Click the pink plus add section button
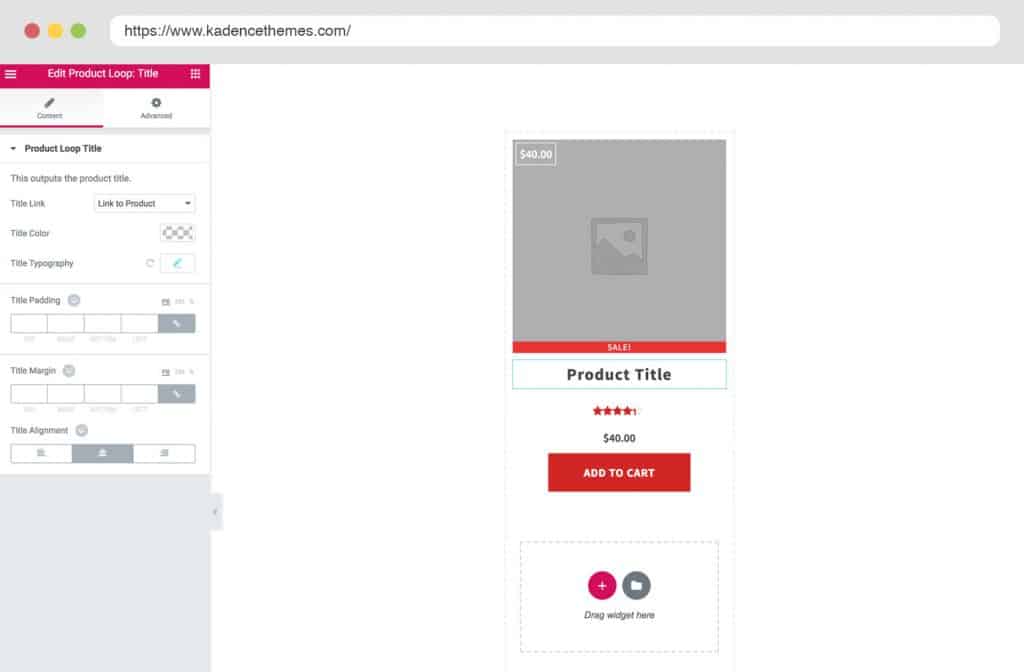This screenshot has height=672, width=1024. (x=602, y=585)
